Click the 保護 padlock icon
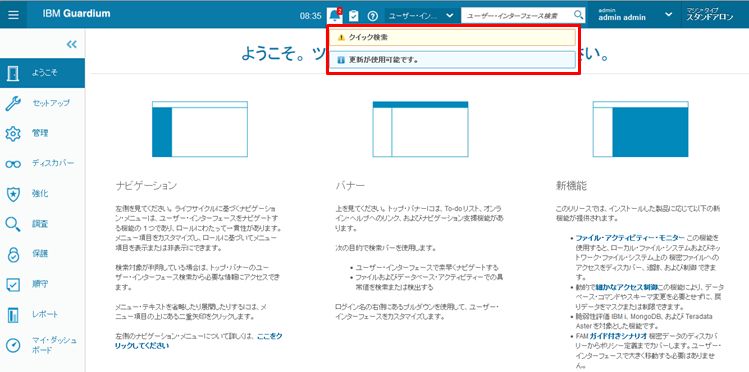 click(13, 255)
